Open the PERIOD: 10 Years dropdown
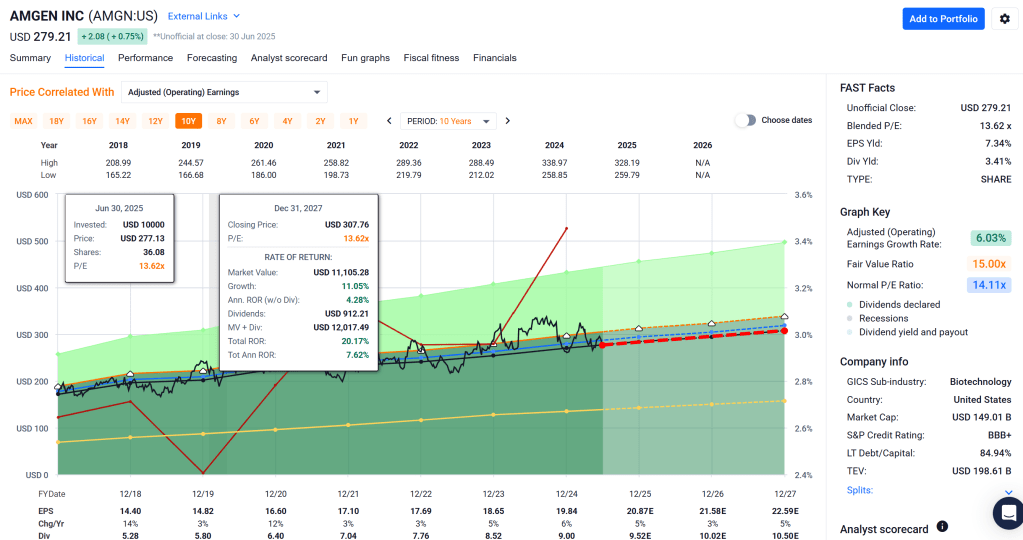This screenshot has height=540, width=1023. [x=448, y=121]
